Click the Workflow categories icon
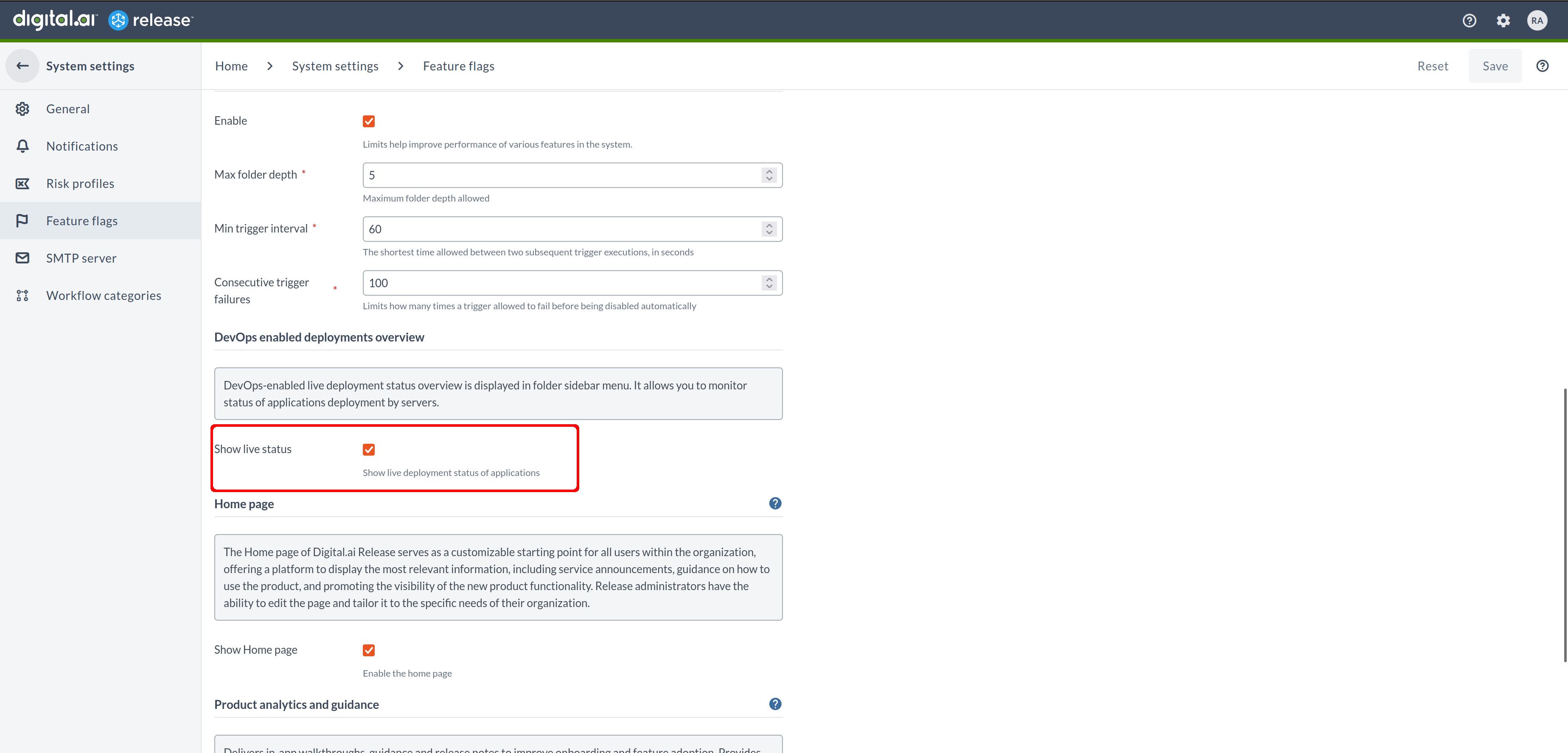Screen dimensions: 1568x753 click(x=22, y=295)
